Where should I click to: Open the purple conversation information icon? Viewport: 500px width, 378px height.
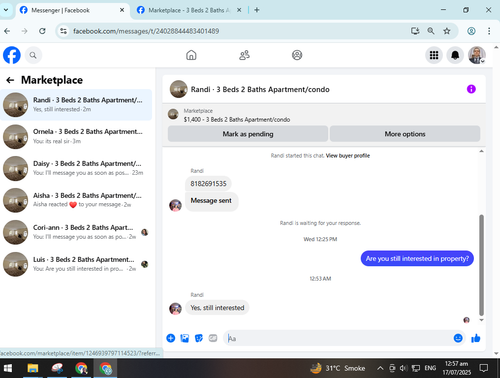471,89
